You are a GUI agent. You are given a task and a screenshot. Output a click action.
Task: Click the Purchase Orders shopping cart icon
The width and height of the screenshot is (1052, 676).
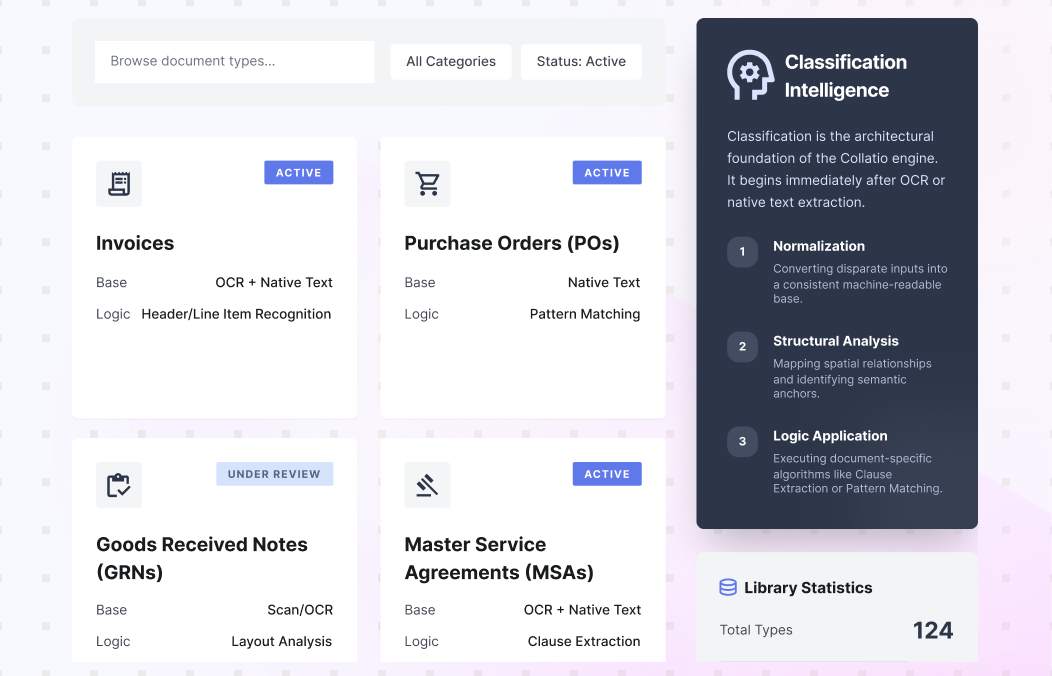(427, 184)
